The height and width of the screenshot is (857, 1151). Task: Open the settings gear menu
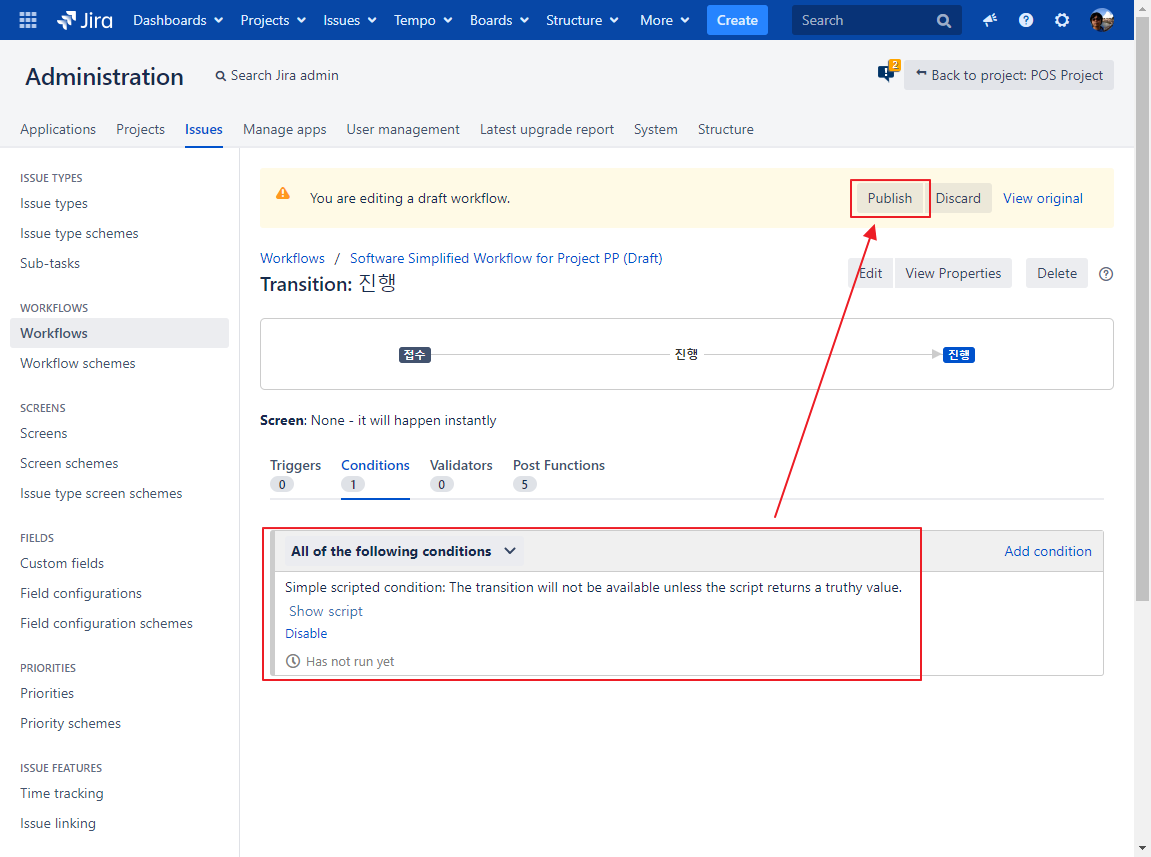click(1062, 20)
